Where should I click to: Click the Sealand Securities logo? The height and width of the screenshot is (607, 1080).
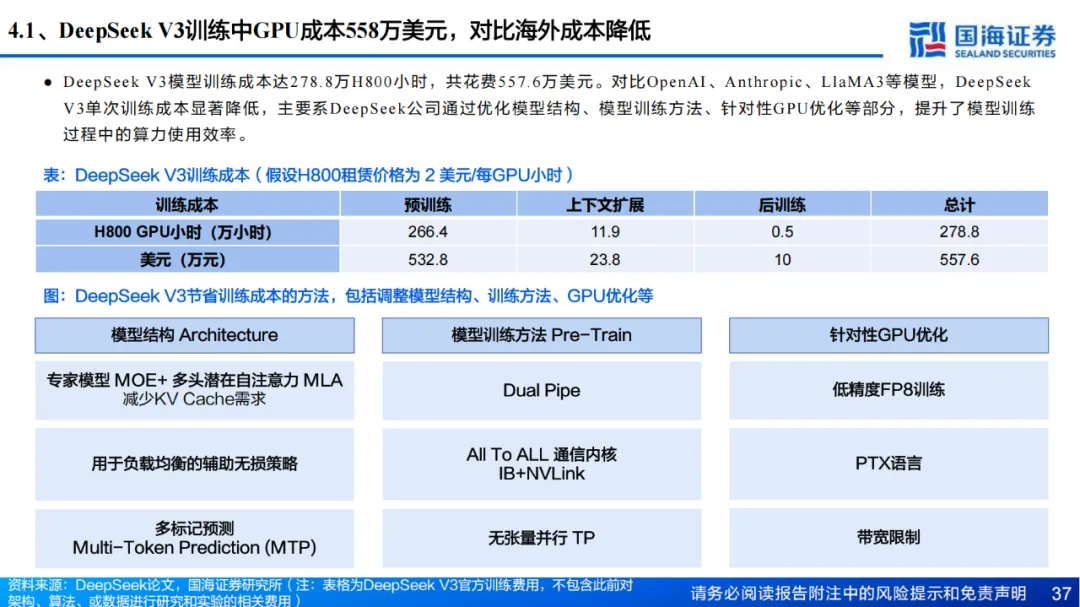982,40
